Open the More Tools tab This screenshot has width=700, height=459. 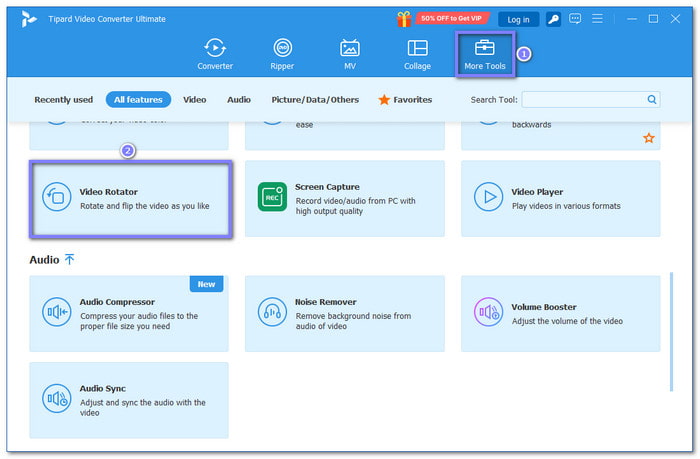tap(485, 54)
